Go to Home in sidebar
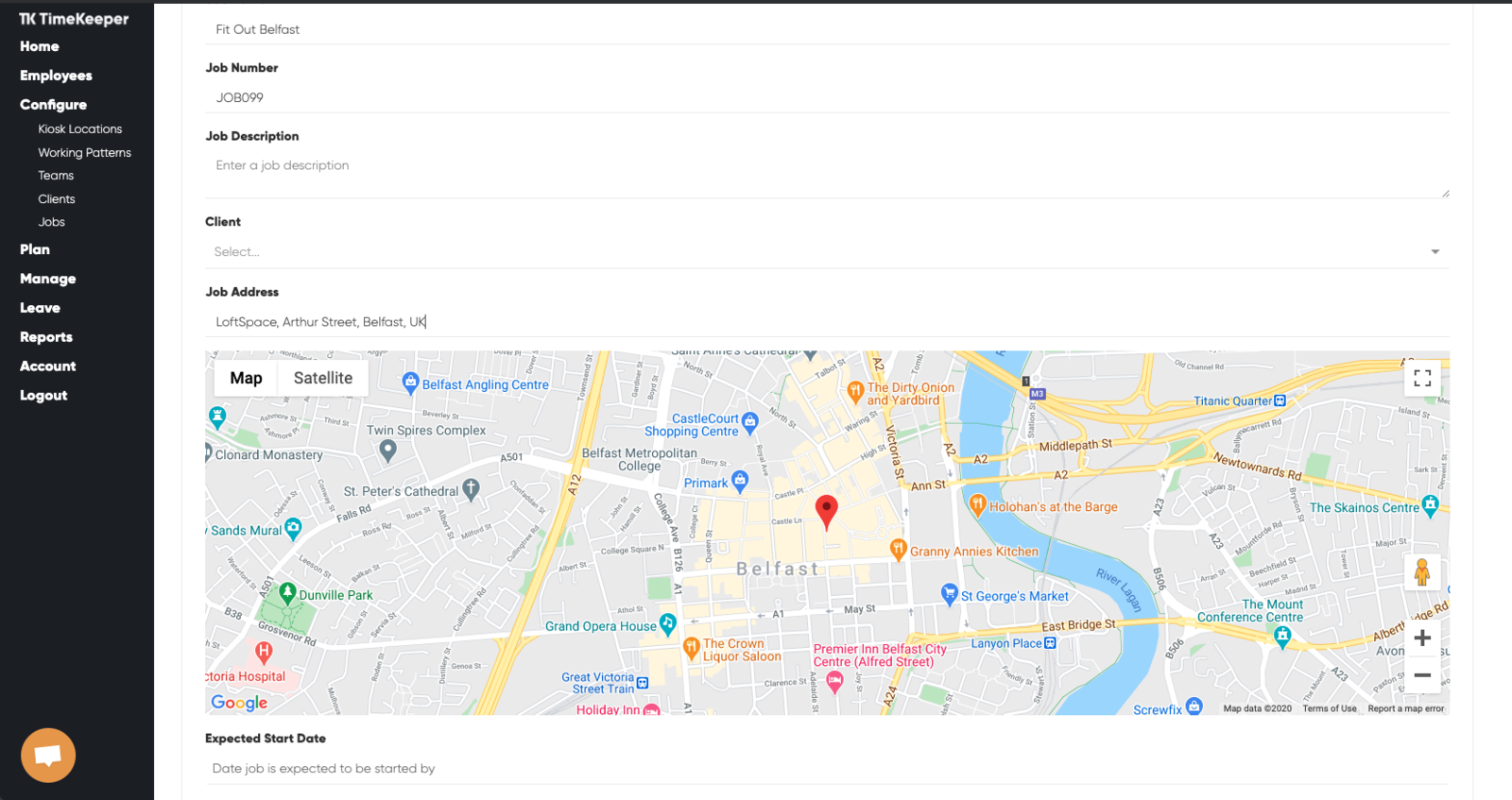The height and width of the screenshot is (800, 1512). point(40,46)
